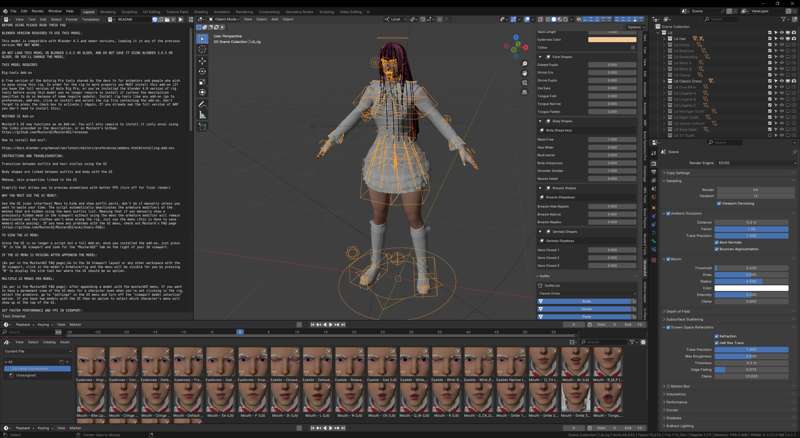Toggle the camera view icon in viewport
Image resolution: width=800 pixels, height=438 pixels.
(x=524, y=83)
